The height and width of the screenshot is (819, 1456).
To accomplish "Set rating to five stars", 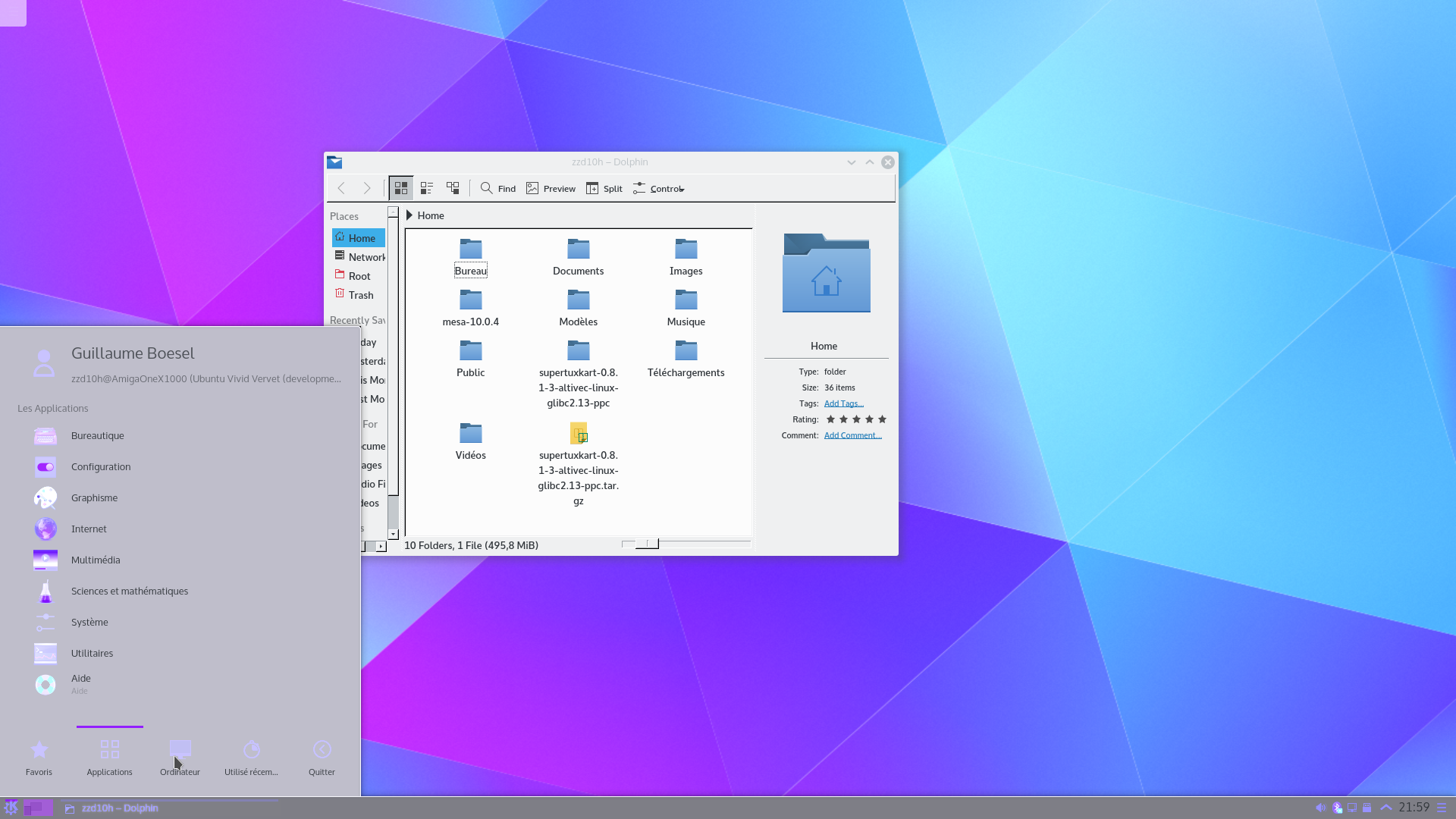I will 882,419.
